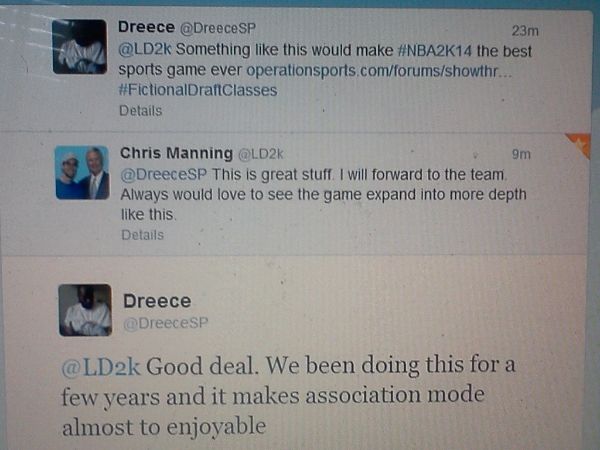Image resolution: width=600 pixels, height=450 pixels.
Task: Click the Dreece name on the top tweet
Action: coord(147,27)
